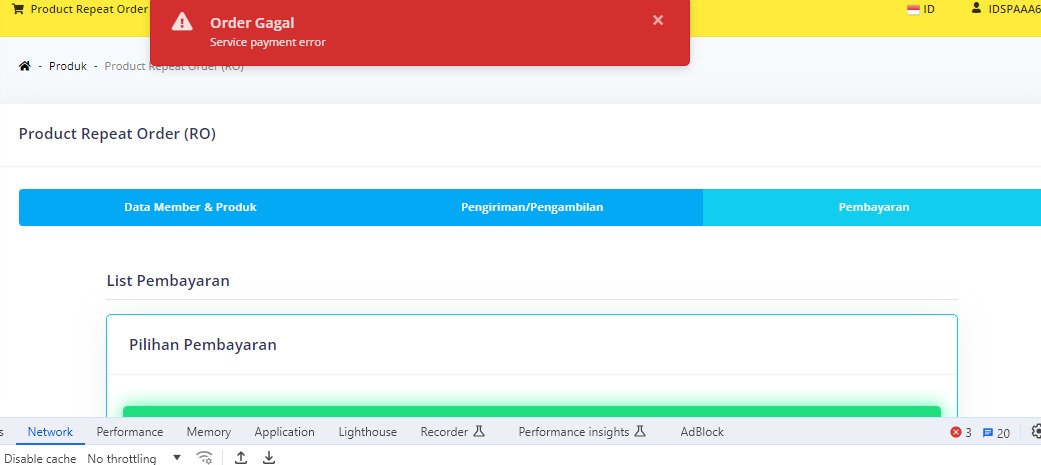The width and height of the screenshot is (1041, 465).
Task: Open the Pengiriman/Pengambilan step
Action: point(532,207)
